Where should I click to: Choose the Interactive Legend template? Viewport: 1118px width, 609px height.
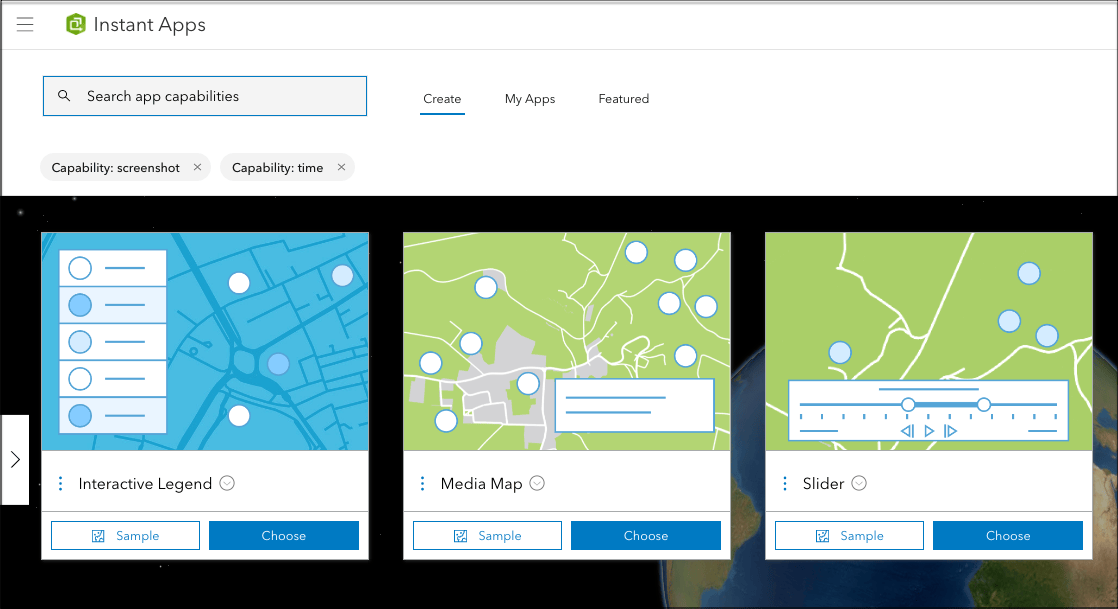[x=283, y=535]
